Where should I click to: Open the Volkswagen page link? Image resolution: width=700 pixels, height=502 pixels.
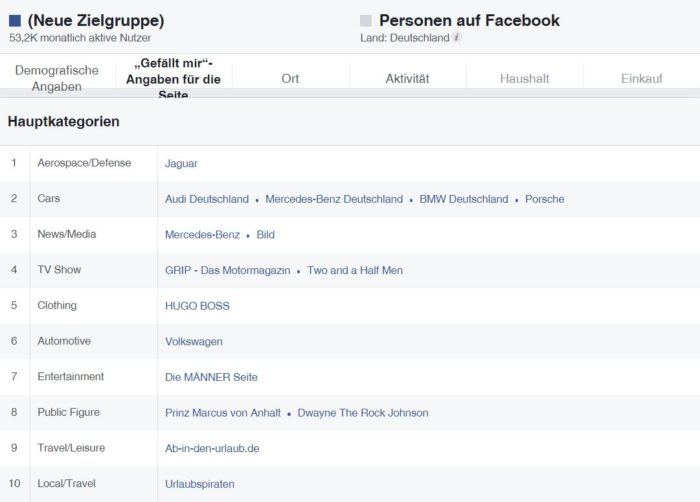194,342
